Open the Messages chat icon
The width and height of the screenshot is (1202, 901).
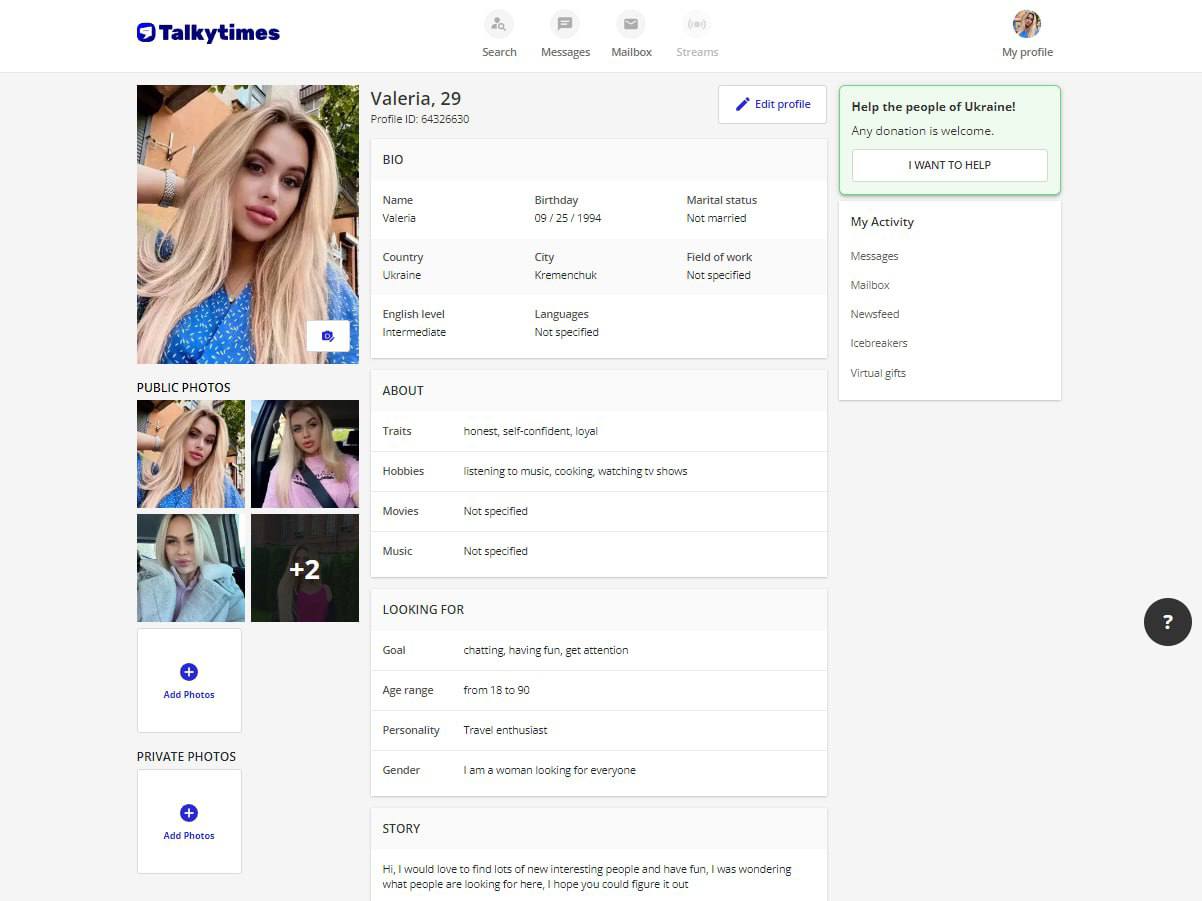pos(565,24)
